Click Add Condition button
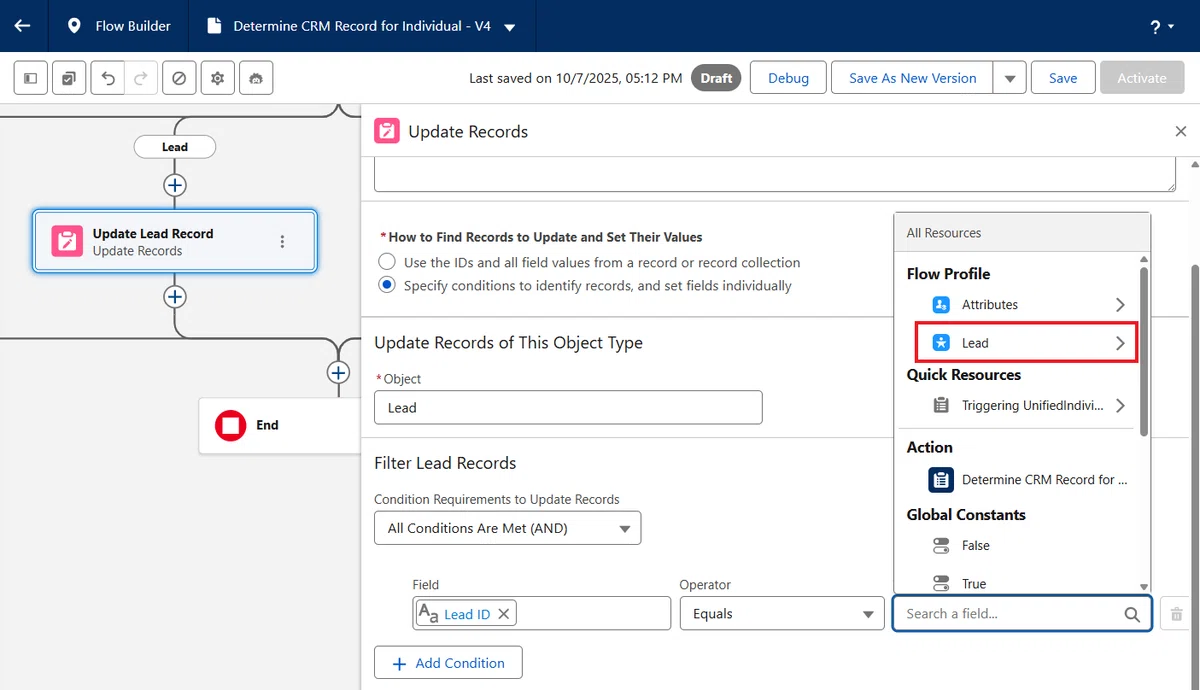Image resolution: width=1200 pixels, height=690 pixels. [x=448, y=663]
